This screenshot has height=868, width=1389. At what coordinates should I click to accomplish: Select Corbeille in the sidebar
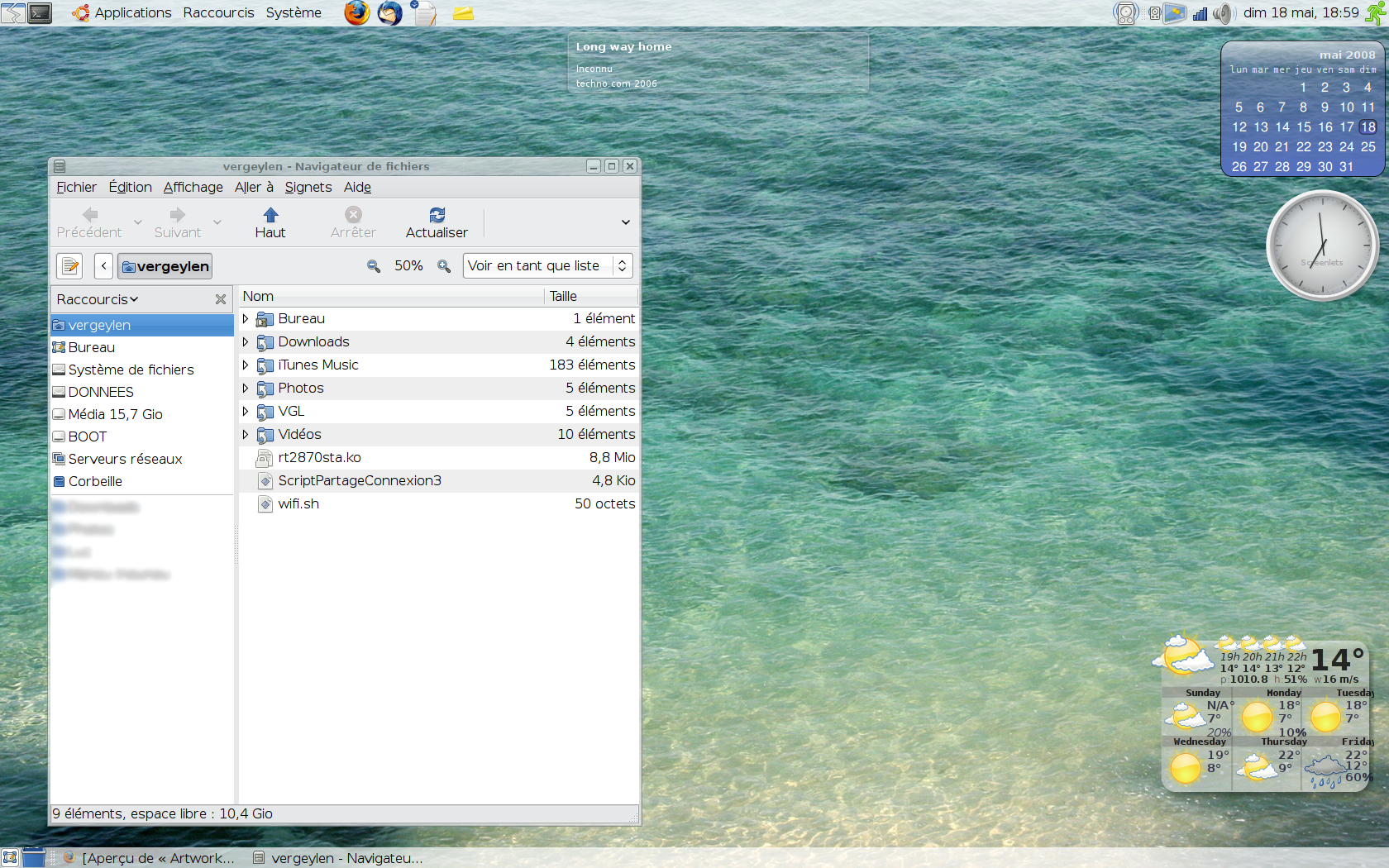(x=95, y=481)
